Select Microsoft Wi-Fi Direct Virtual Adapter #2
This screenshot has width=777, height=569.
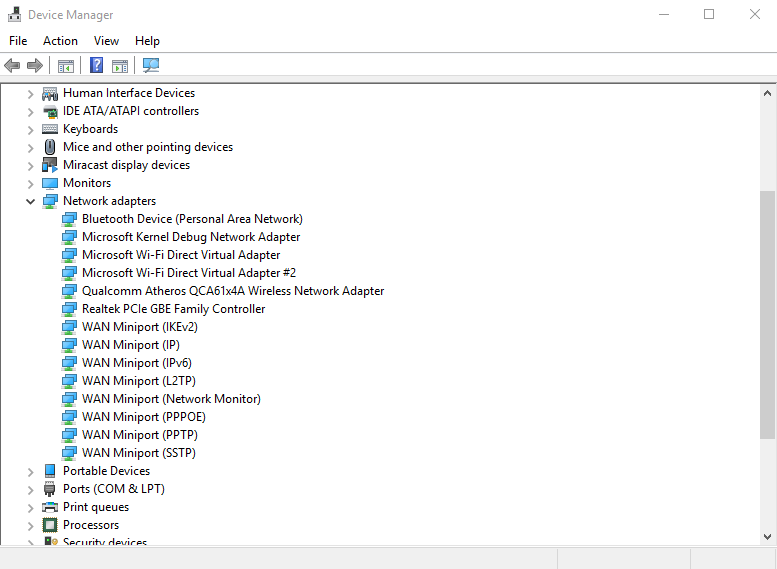point(189,273)
